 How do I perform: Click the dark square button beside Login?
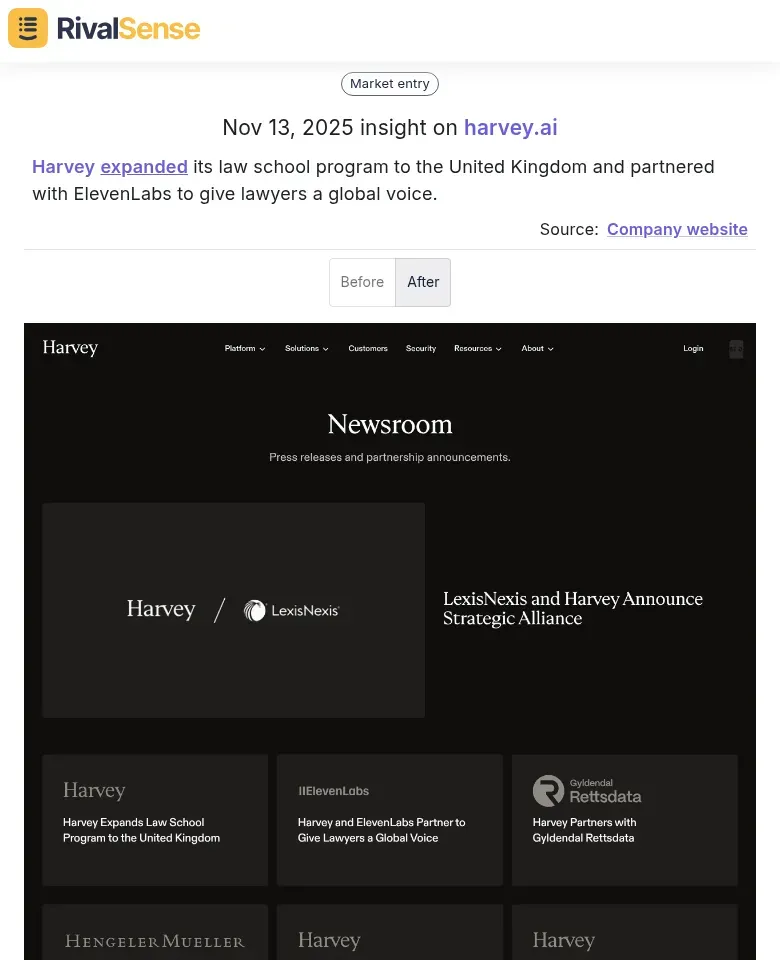tap(736, 349)
